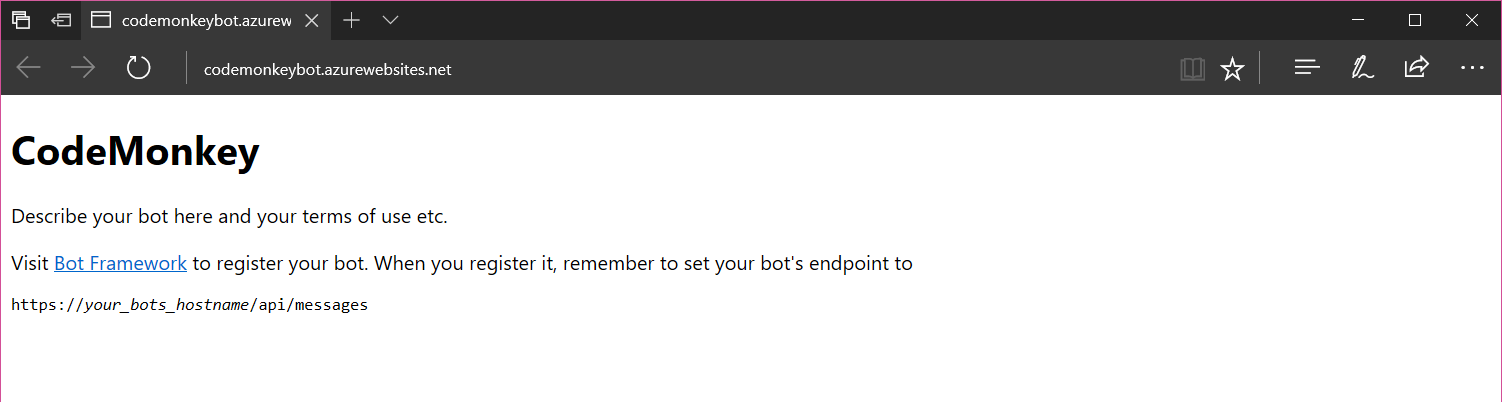
Task: Set these tabs aside
Action: [x=62, y=20]
